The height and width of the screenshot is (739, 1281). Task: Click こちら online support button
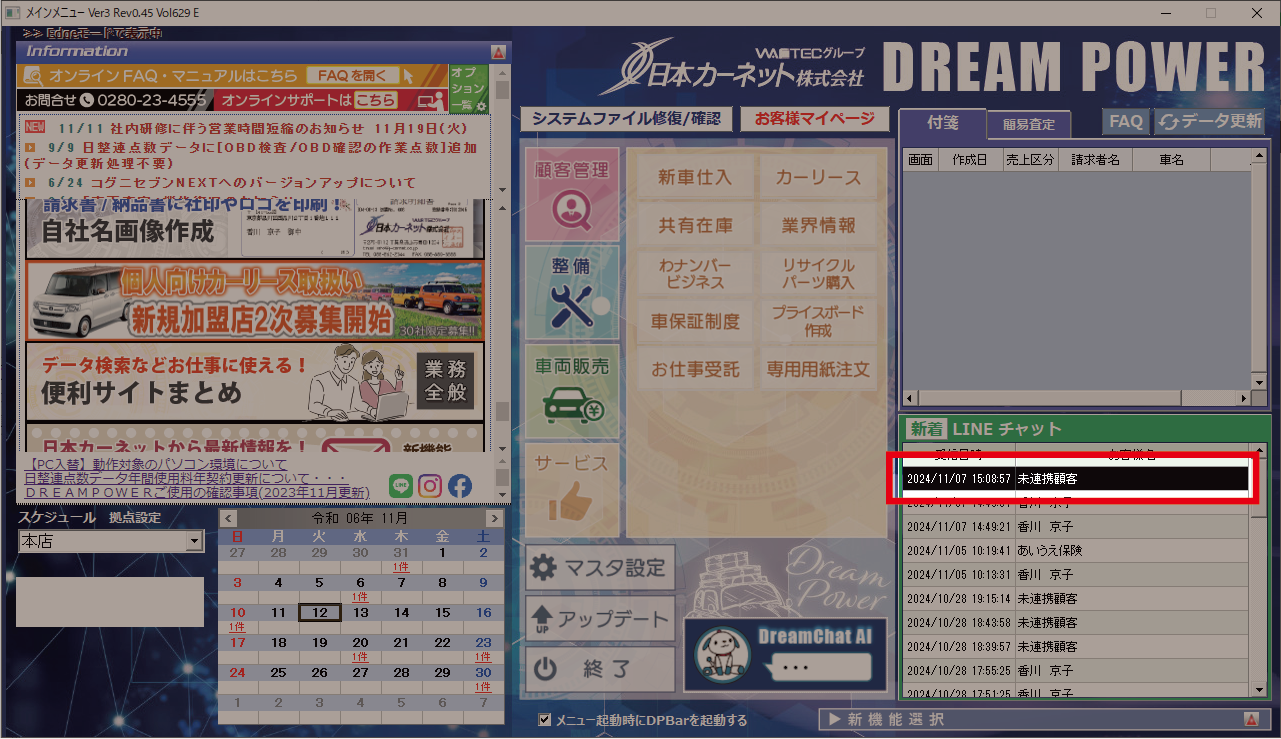(x=375, y=101)
